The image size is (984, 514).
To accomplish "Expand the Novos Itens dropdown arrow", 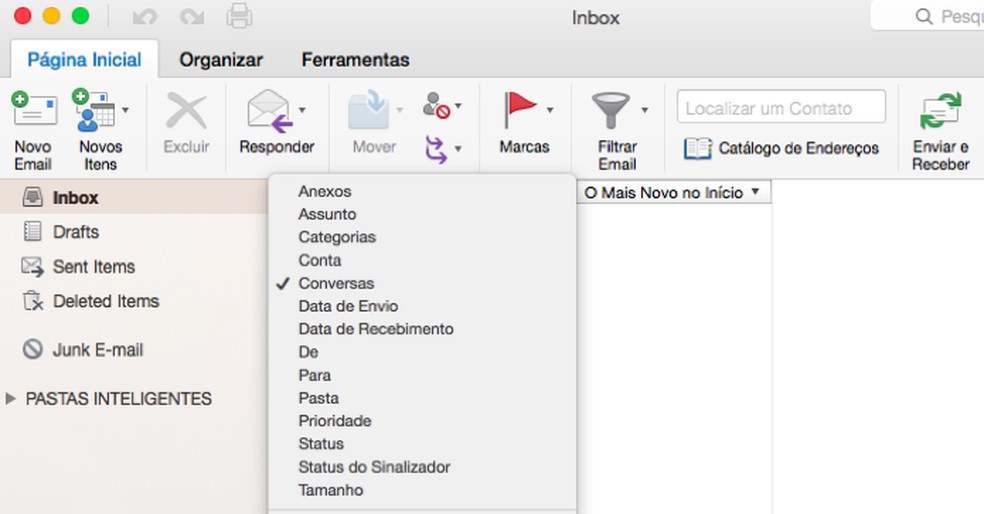I will tap(125, 110).
